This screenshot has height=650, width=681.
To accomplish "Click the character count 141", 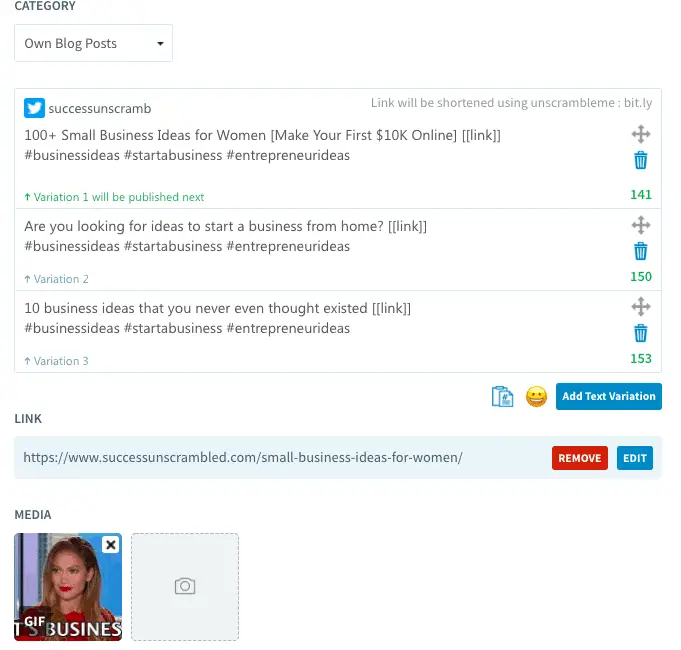I will click(641, 195).
